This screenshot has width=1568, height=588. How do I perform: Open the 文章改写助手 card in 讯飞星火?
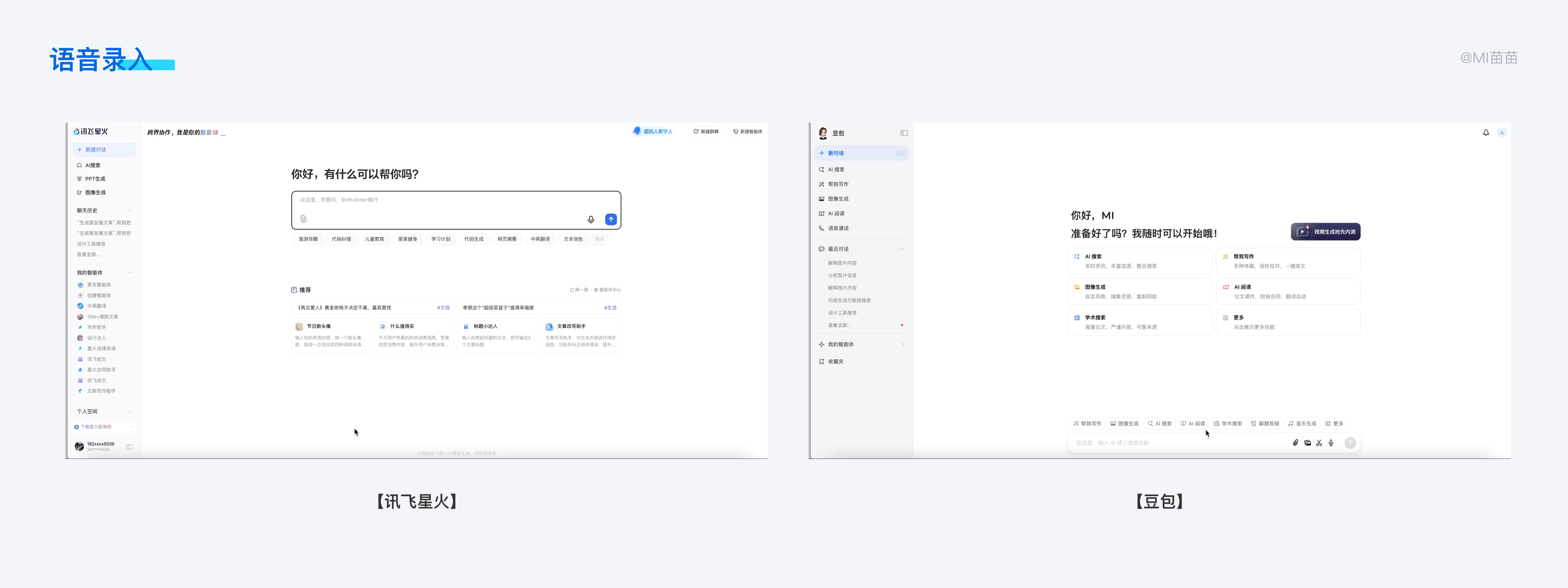coord(581,335)
